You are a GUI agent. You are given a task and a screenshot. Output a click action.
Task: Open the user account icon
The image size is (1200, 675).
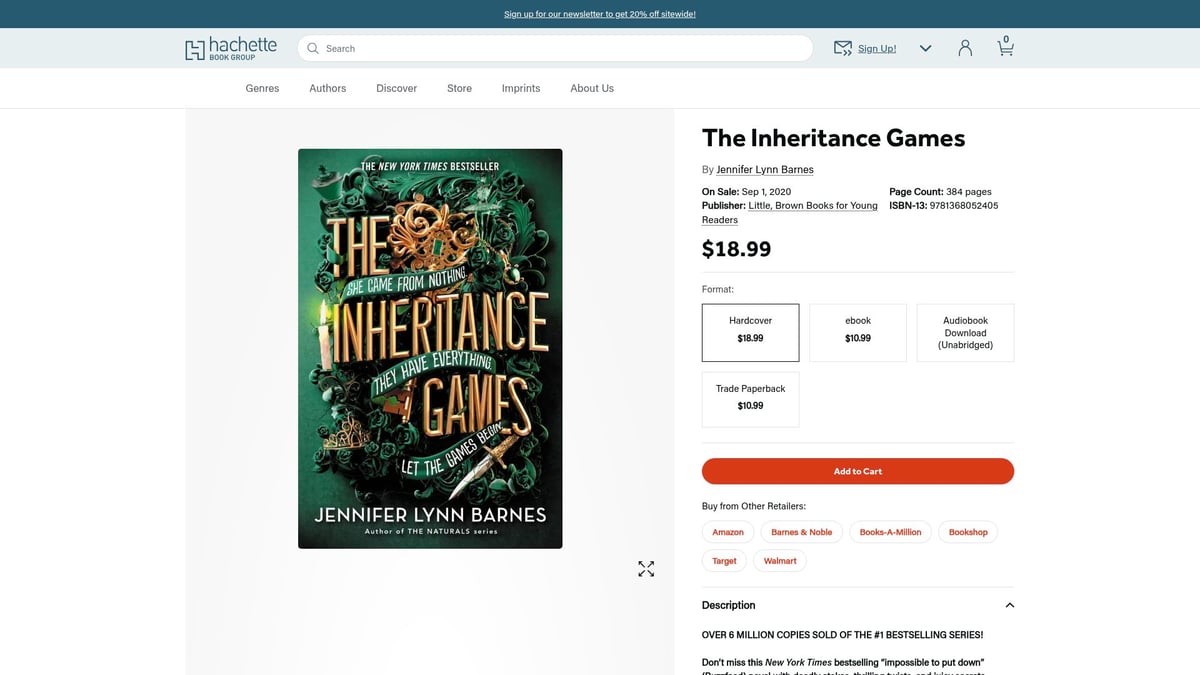[964, 47]
